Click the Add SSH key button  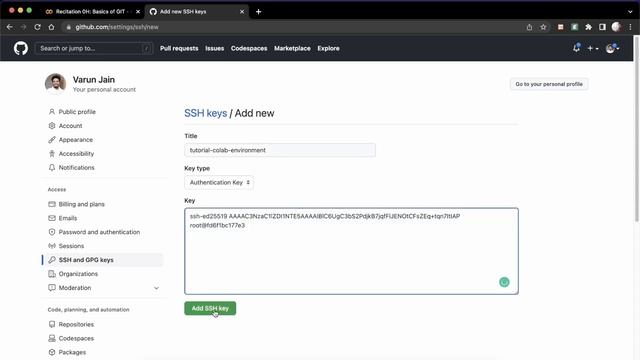[x=210, y=308]
